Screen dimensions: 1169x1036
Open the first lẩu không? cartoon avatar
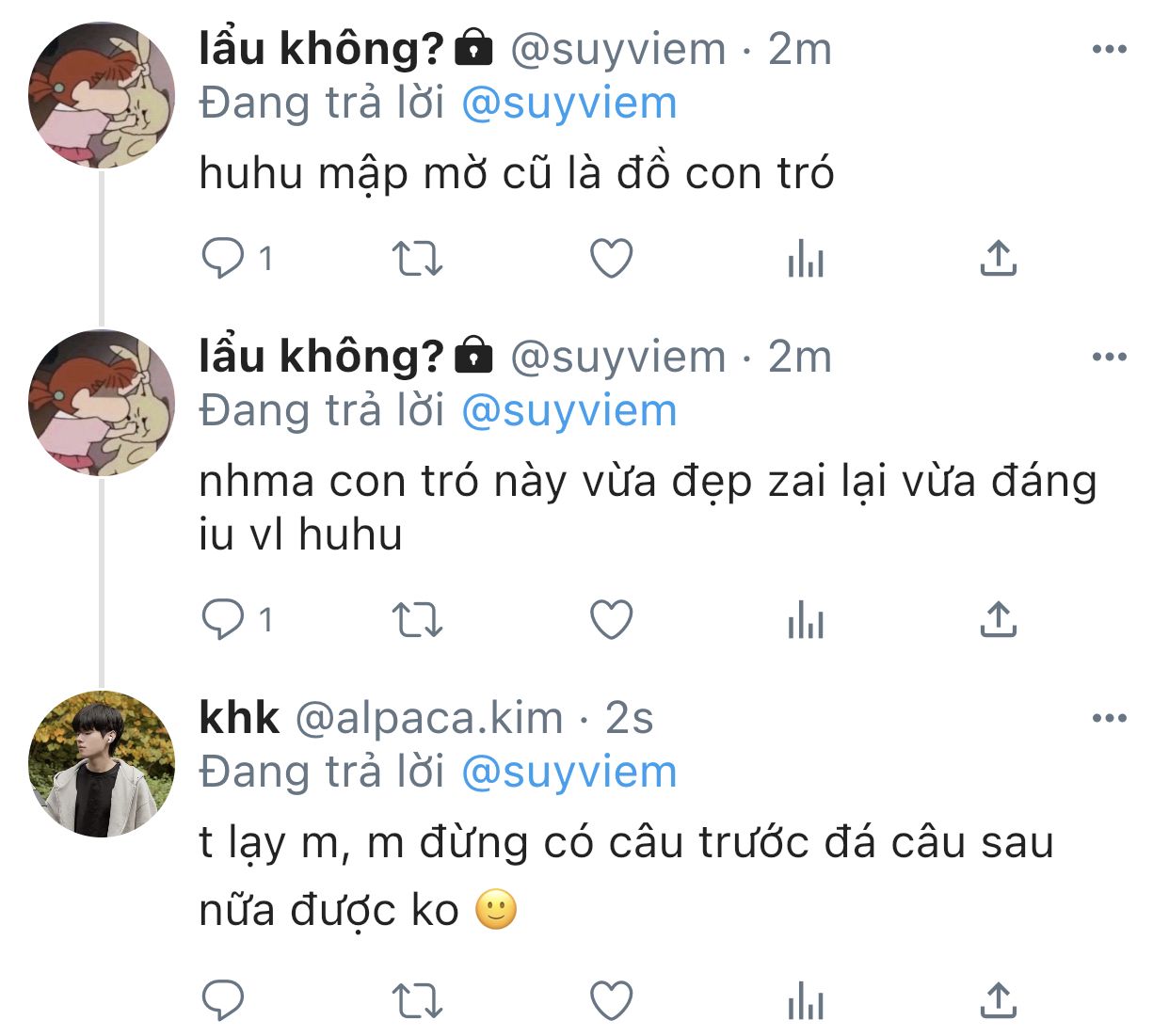(102, 96)
